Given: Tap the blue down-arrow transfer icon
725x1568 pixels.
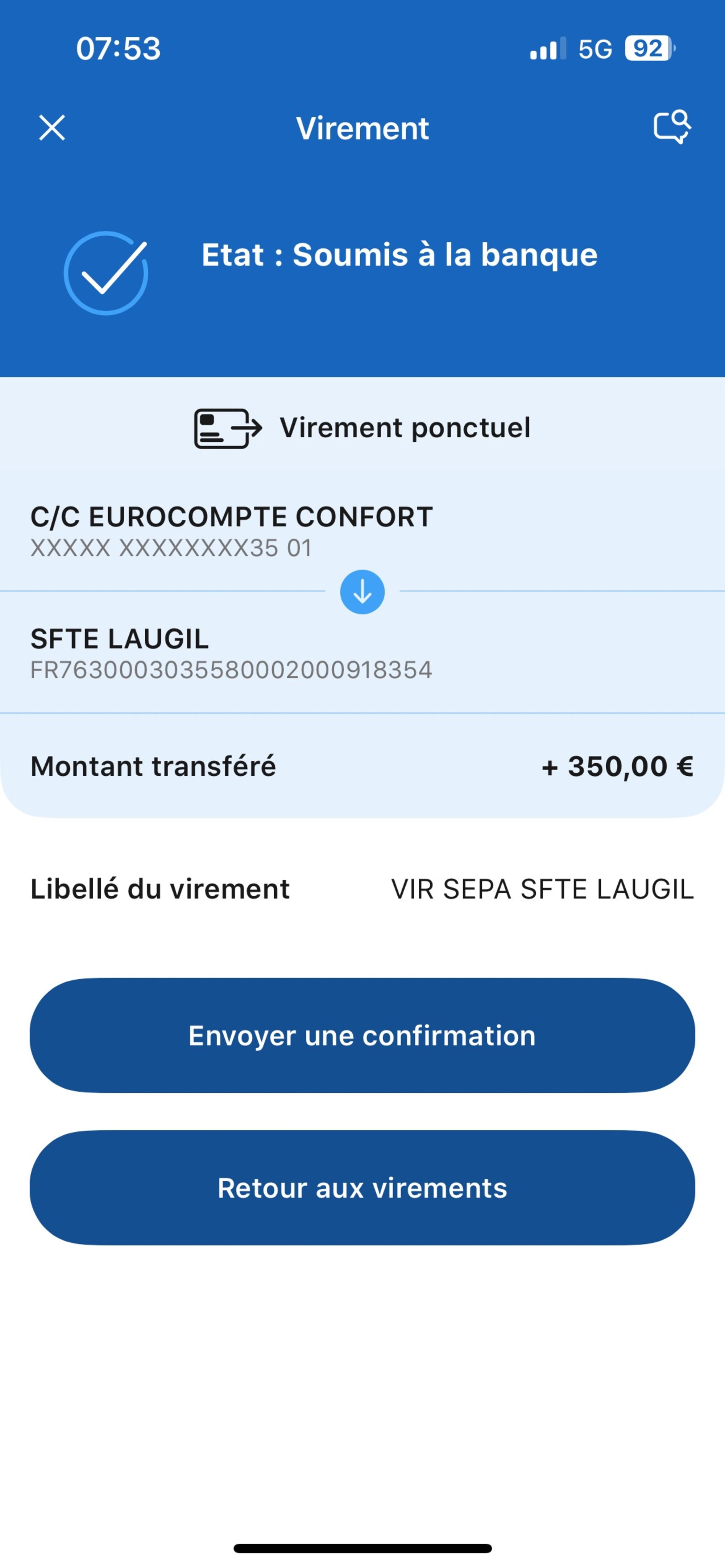Looking at the screenshot, I should [362, 592].
